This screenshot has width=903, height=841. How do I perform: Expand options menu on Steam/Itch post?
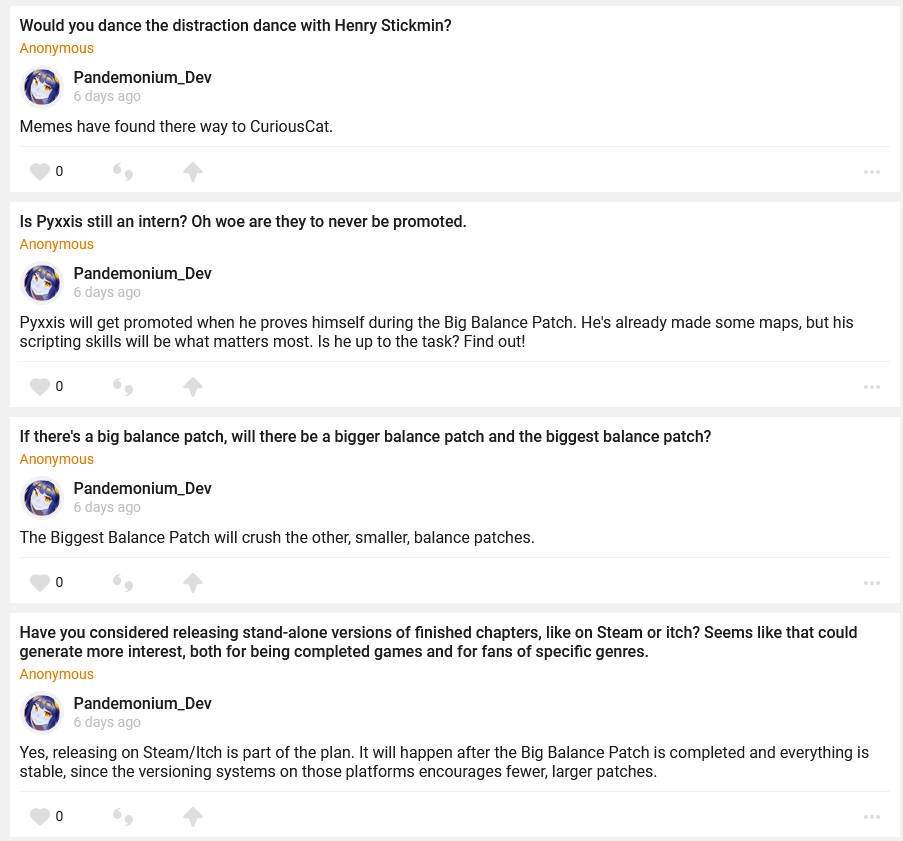coord(872,817)
